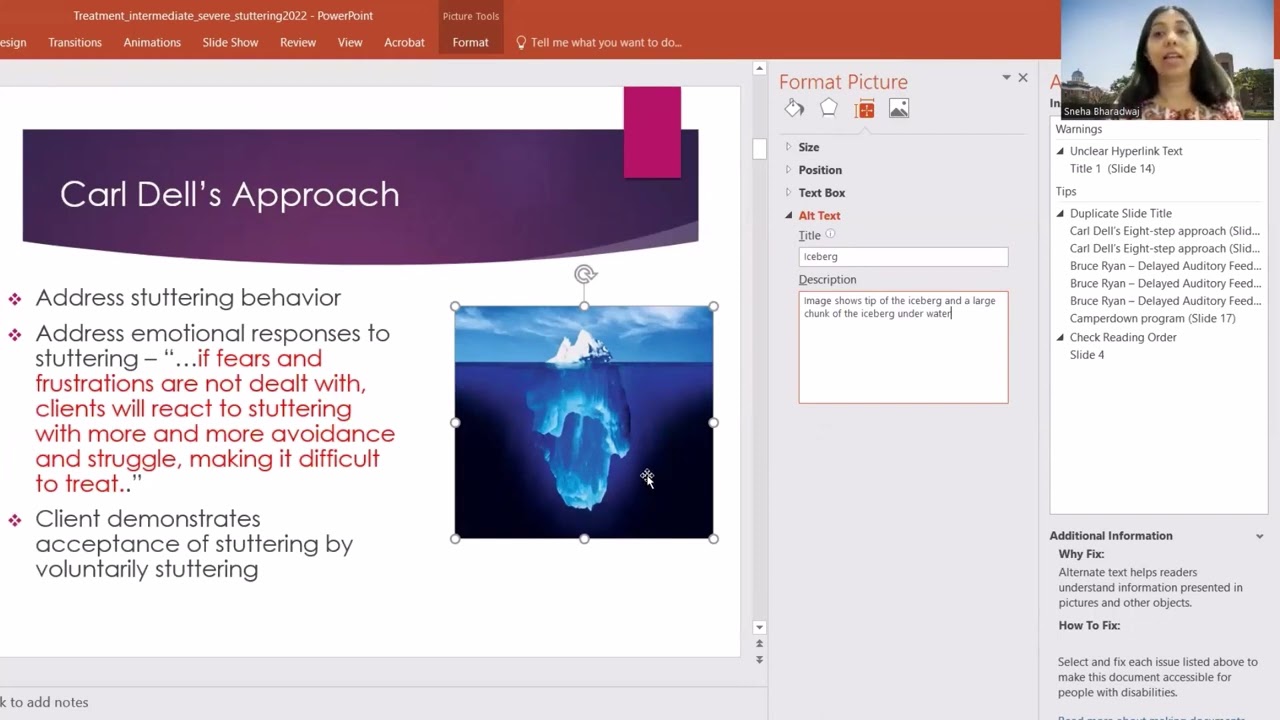Open the Fill & Line pane icon
Image resolution: width=1280 pixels, height=720 pixels.
pyautogui.click(x=794, y=108)
